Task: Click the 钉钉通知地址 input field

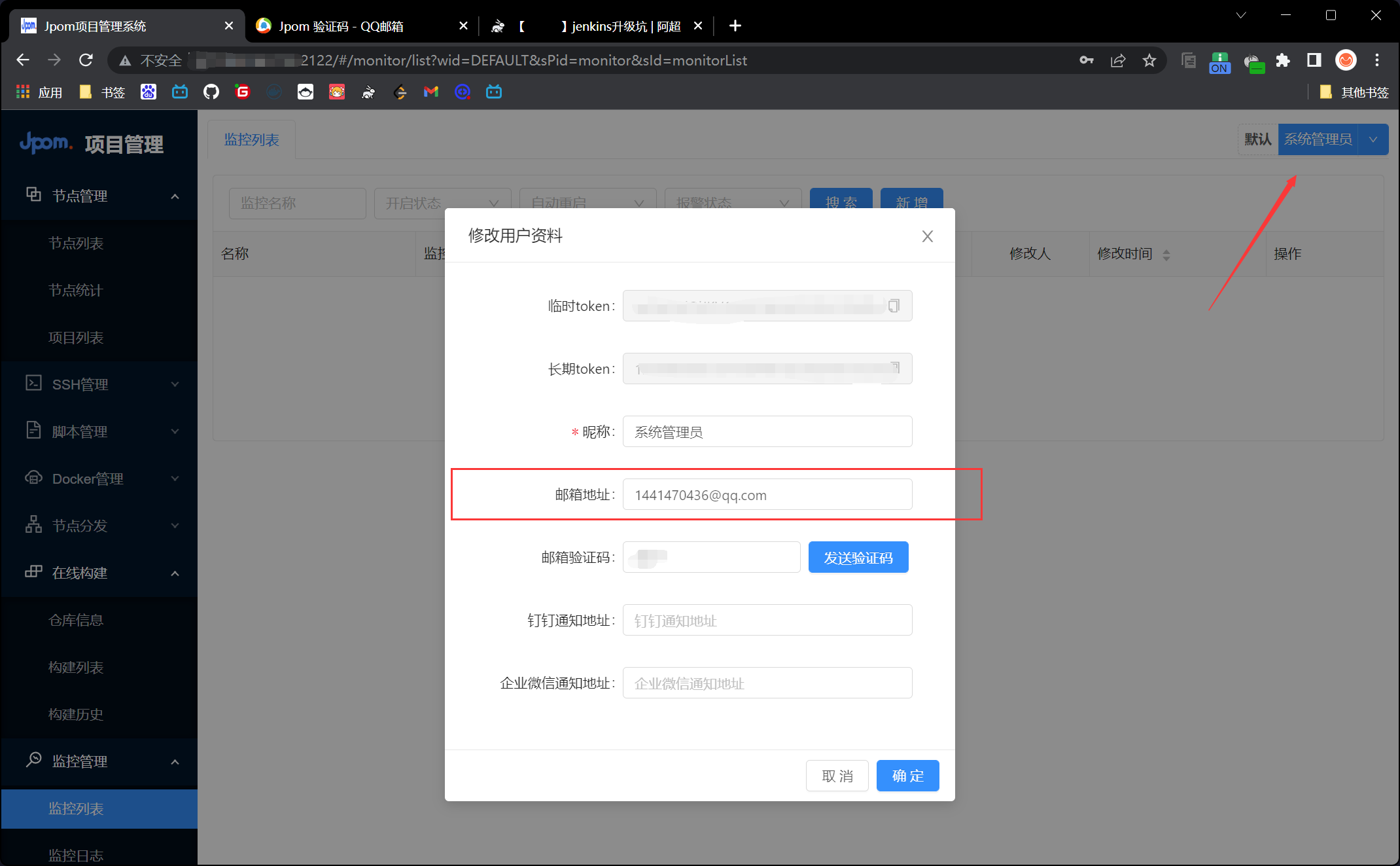Action: click(x=767, y=621)
